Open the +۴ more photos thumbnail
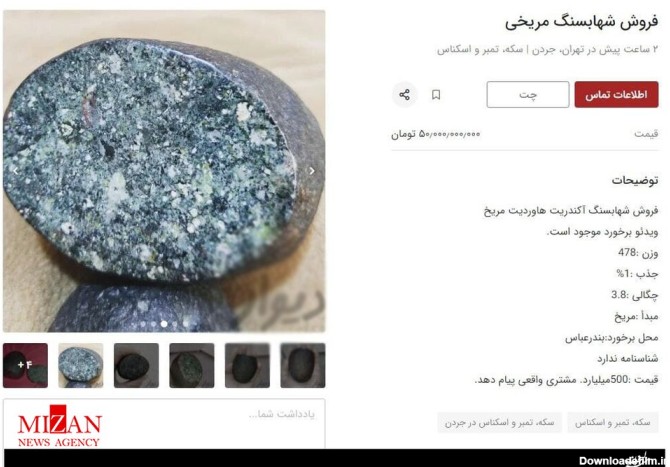This screenshot has width=670, height=467. coord(25,365)
